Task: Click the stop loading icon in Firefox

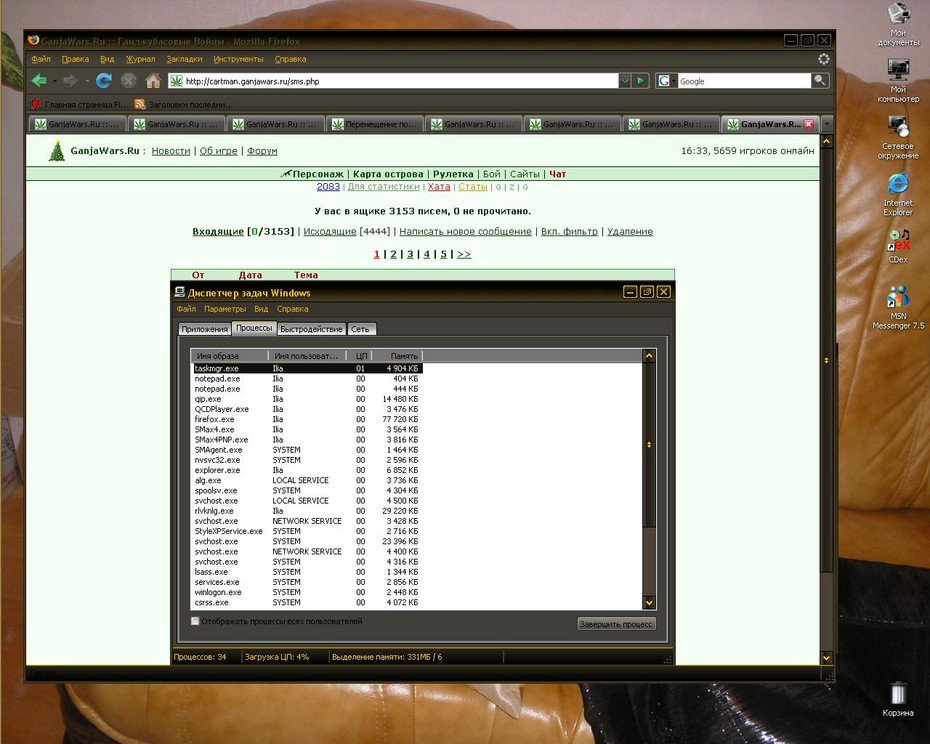Action: (x=128, y=81)
